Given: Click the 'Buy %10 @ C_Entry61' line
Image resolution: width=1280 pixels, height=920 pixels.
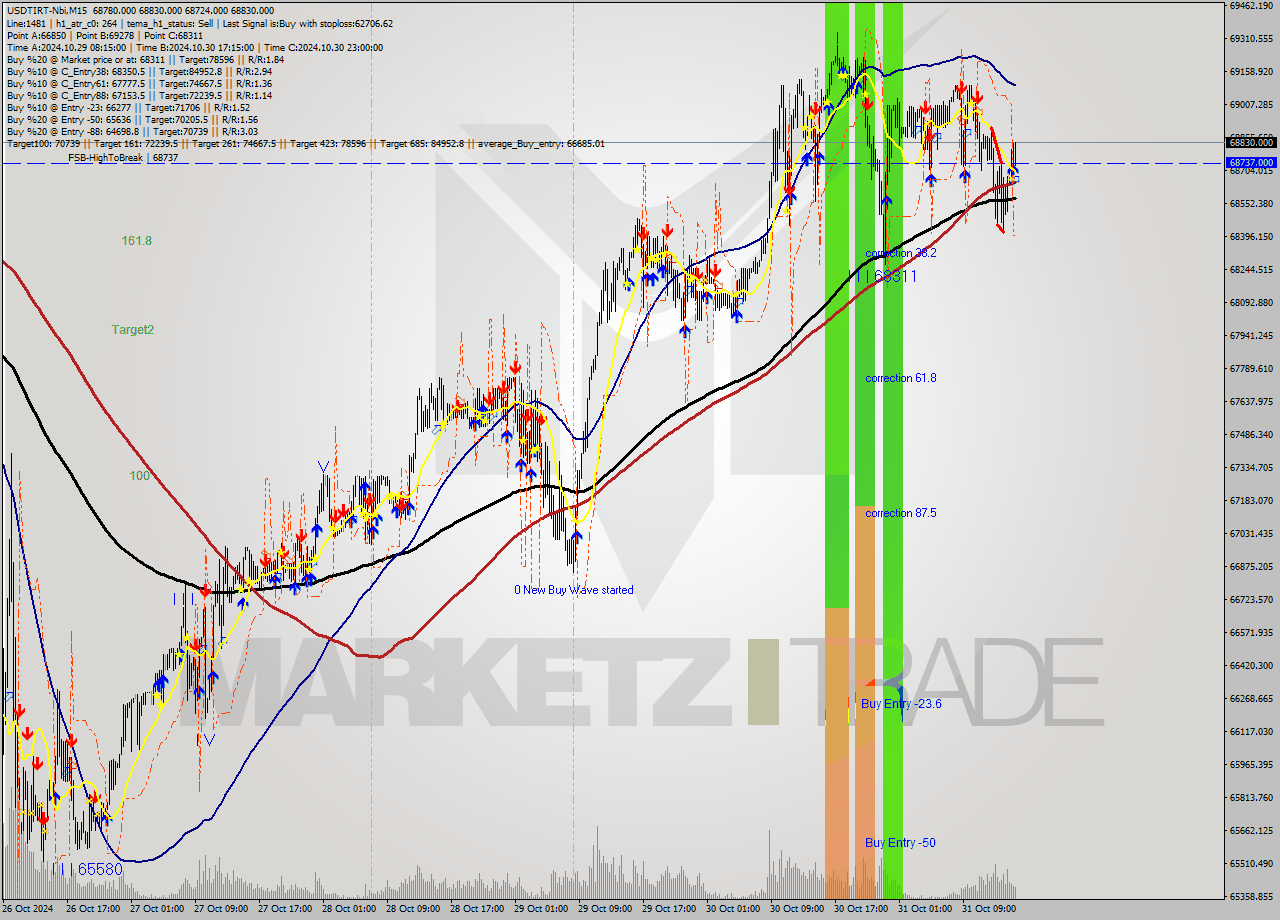Looking at the screenshot, I should [x=139, y=83].
